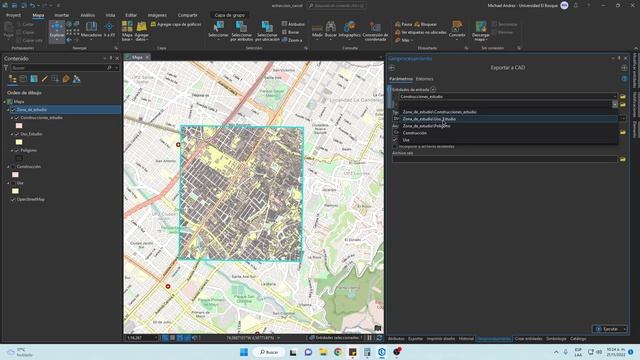The width and height of the screenshot is (640, 360).
Task: Click Borrar selection in ribbon
Action: point(291,32)
